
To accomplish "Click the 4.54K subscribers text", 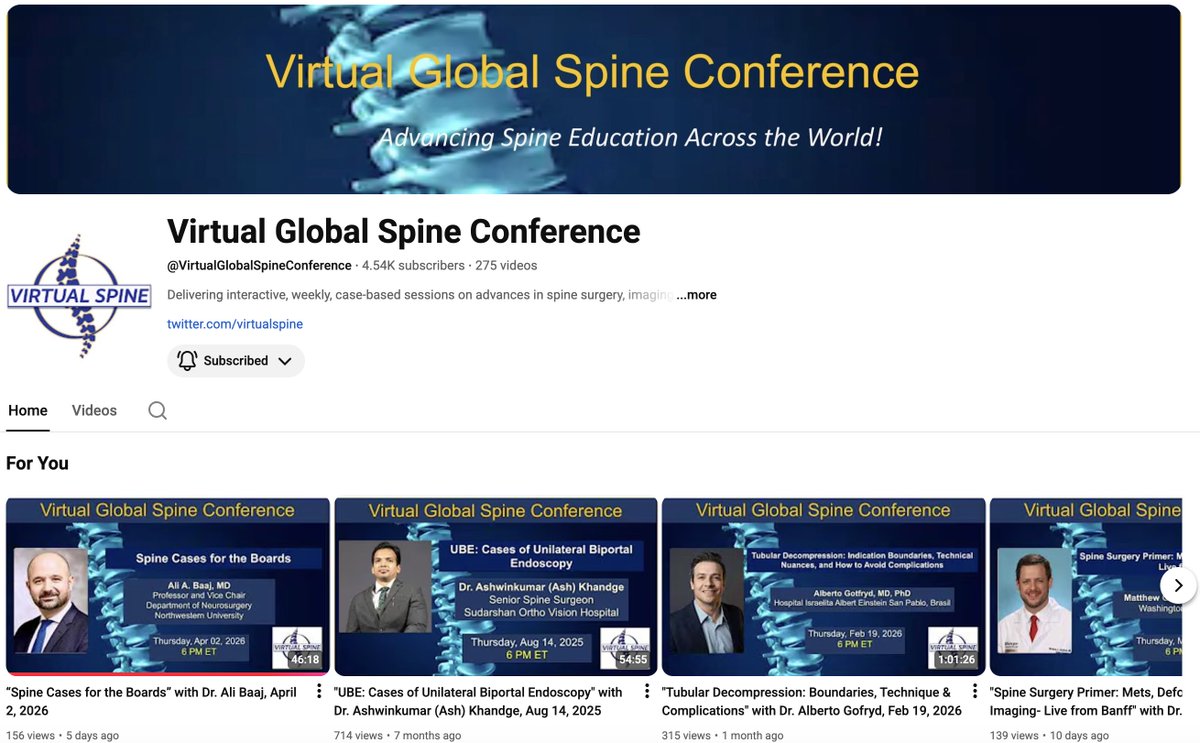I will click(x=413, y=265).
